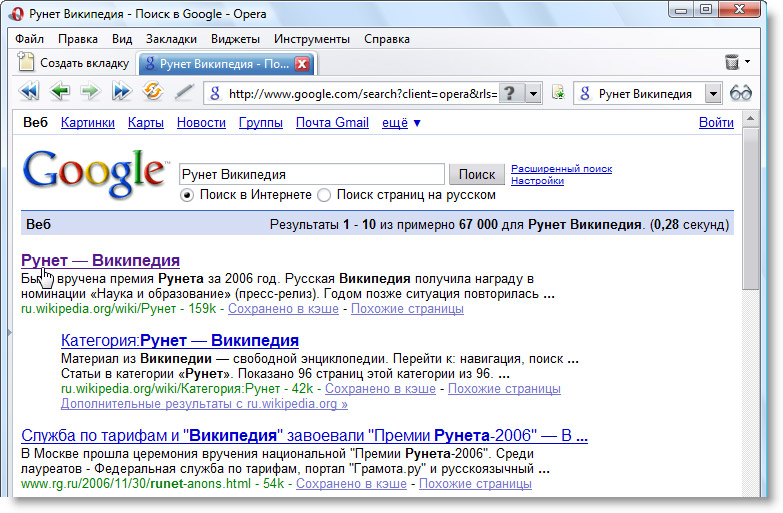The image size is (783, 513).
Task: Click the bookmark page icon beside search field
Action: pyautogui.click(x=558, y=93)
